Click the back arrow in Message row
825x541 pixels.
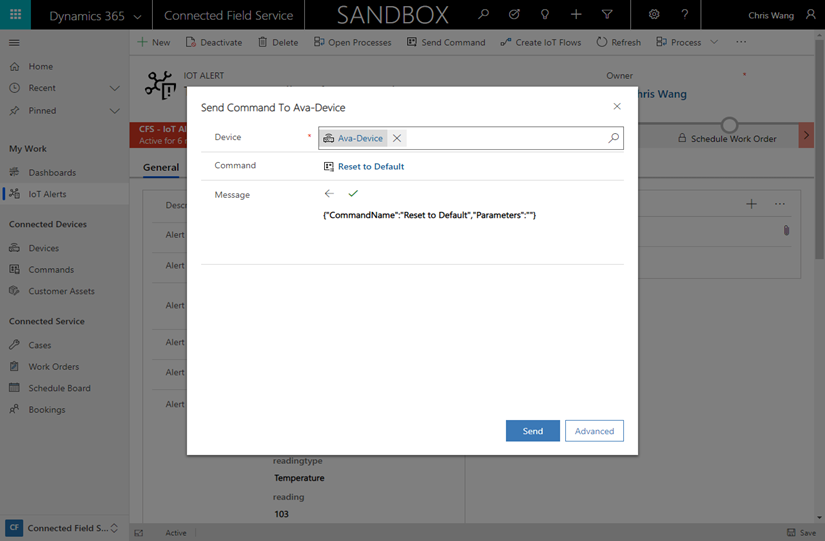pyautogui.click(x=329, y=194)
